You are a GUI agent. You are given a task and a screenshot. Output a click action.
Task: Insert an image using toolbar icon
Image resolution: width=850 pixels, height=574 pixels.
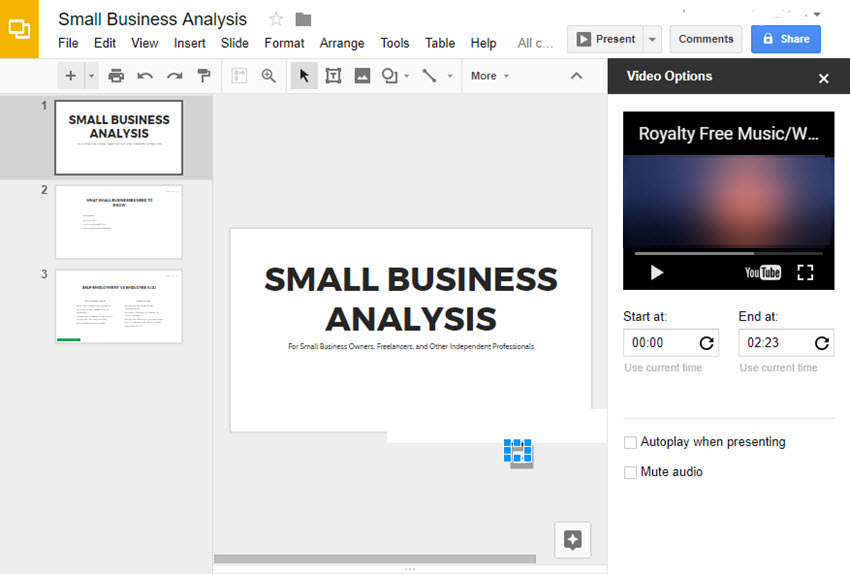[362, 76]
